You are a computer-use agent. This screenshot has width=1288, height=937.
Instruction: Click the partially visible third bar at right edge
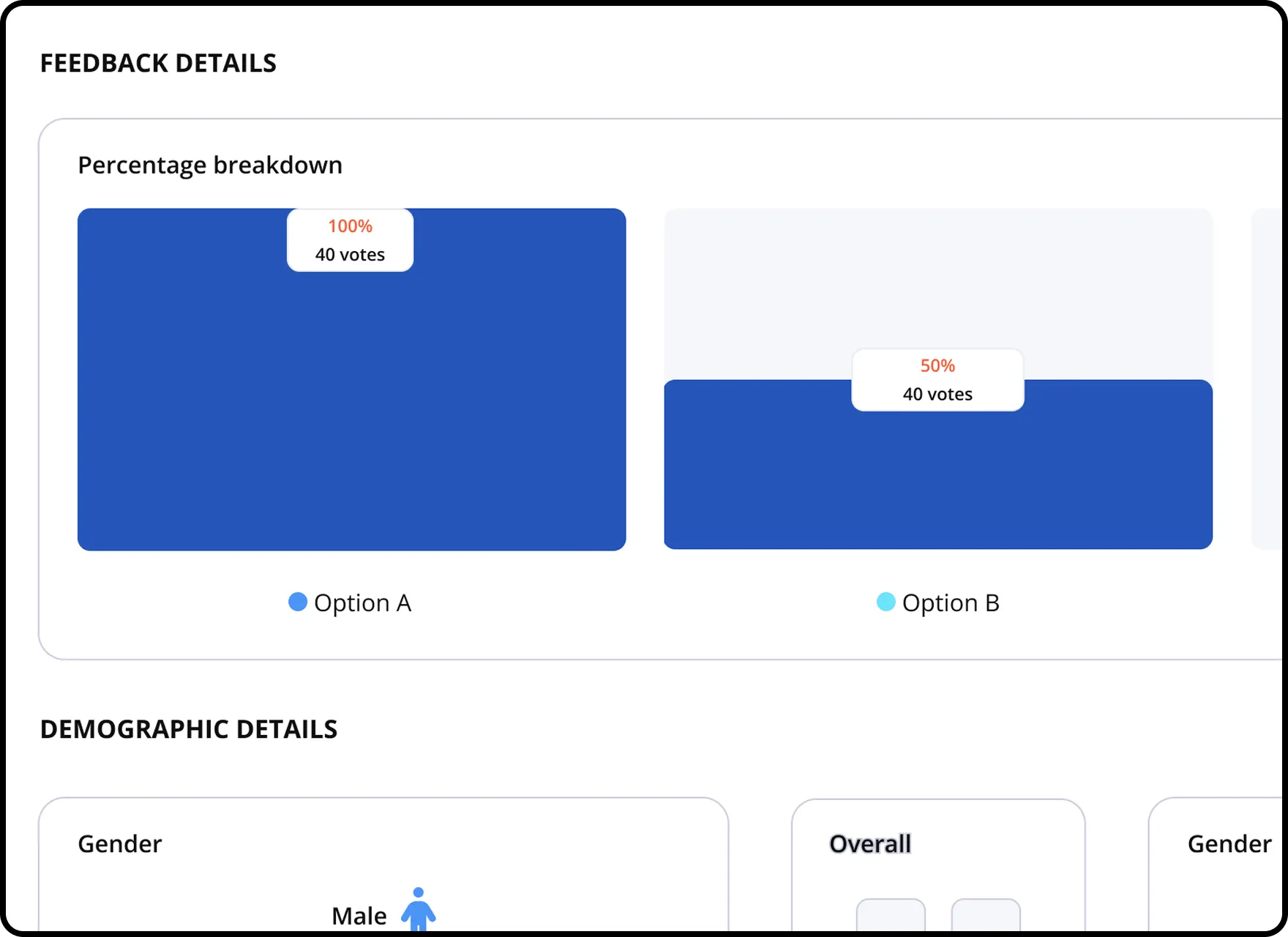pyautogui.click(x=1268, y=379)
